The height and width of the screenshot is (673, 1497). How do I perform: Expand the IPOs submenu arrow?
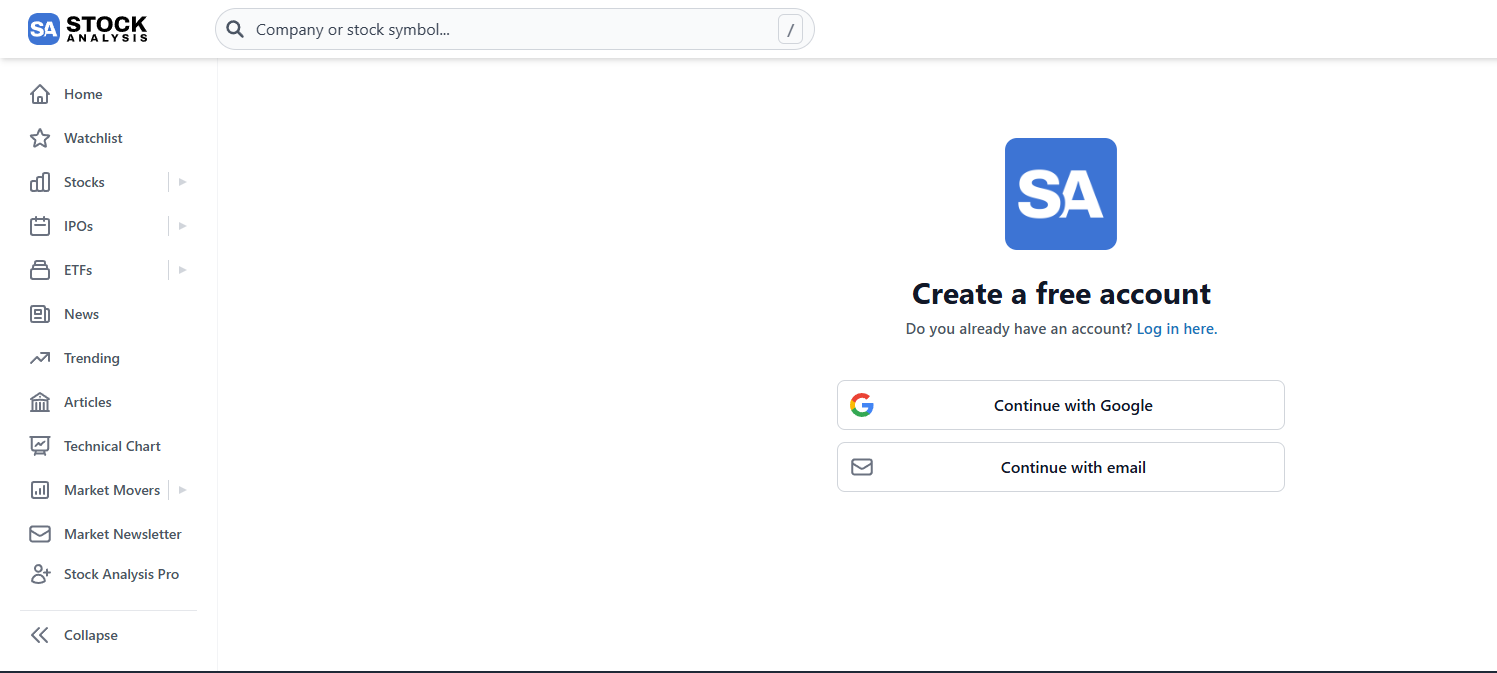coord(182,226)
